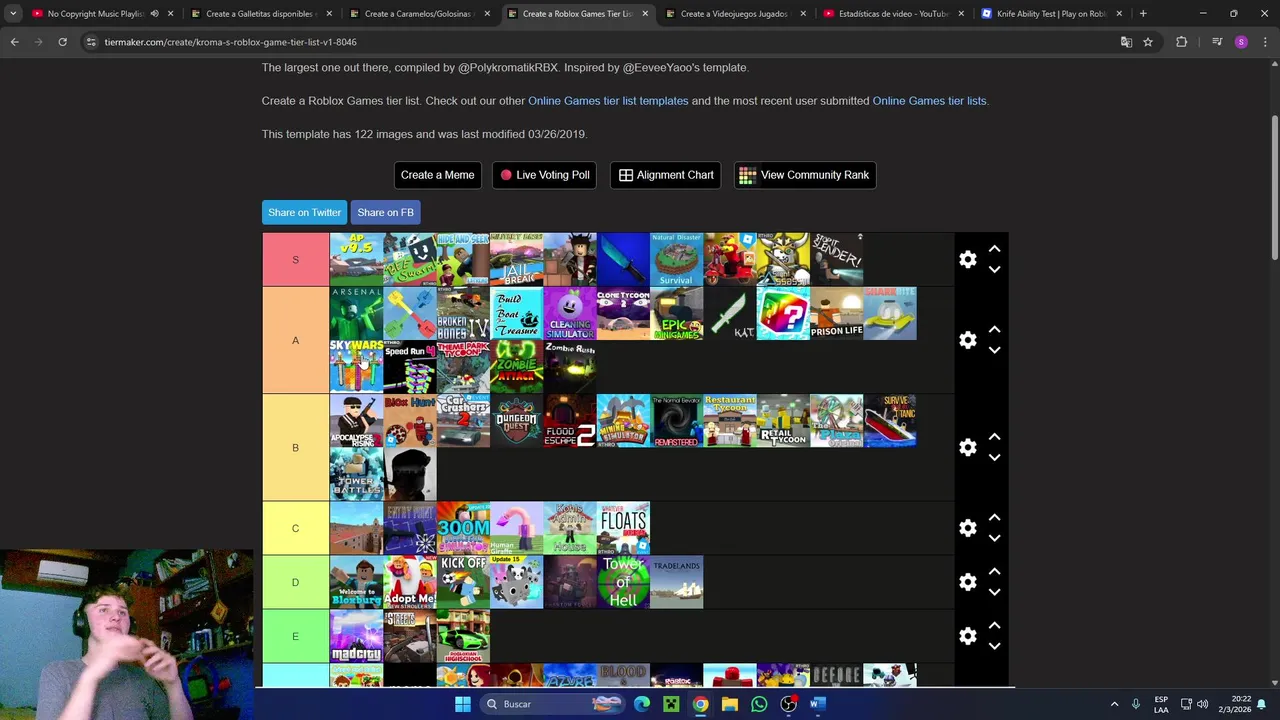This screenshot has width=1280, height=720.
Task: Select the Dungeon Quest thumbnail
Action: pyautogui.click(x=517, y=420)
